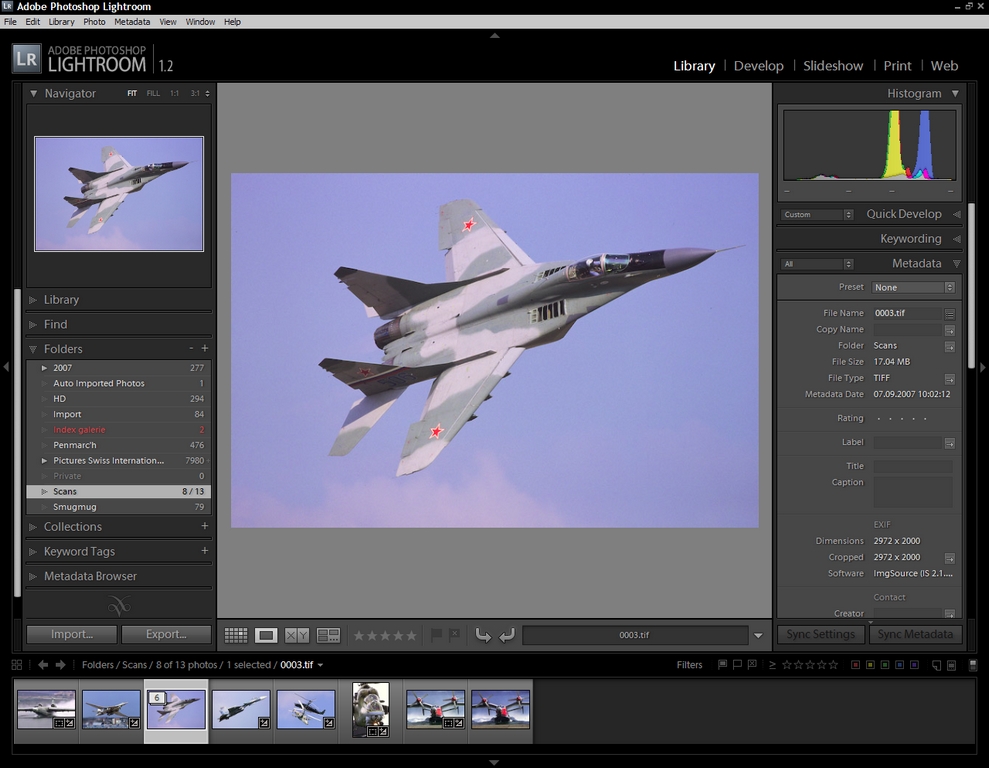Image resolution: width=989 pixels, height=768 pixels.
Task: Flag the photo as a pick
Action: click(x=436, y=634)
